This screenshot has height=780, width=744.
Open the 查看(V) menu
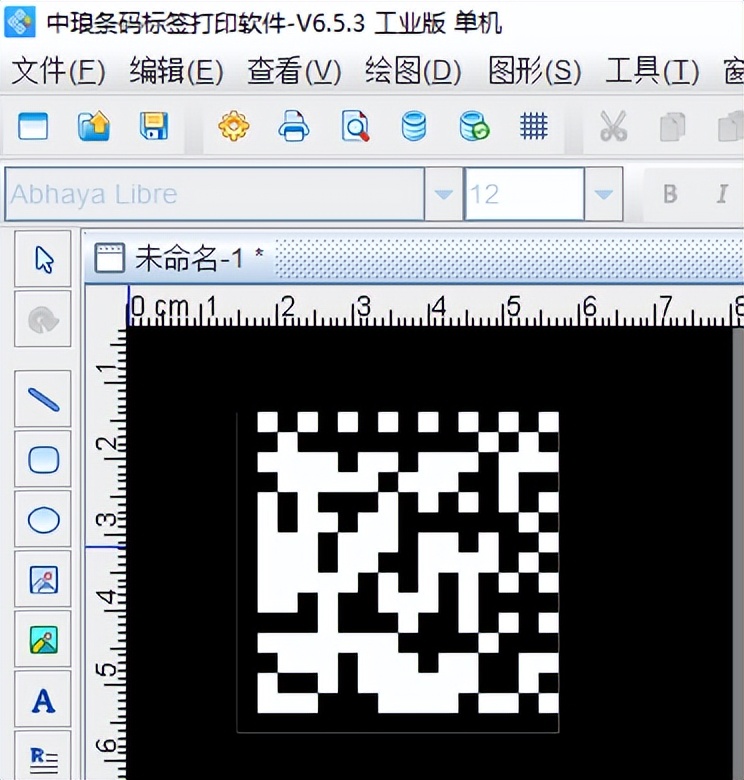(294, 71)
